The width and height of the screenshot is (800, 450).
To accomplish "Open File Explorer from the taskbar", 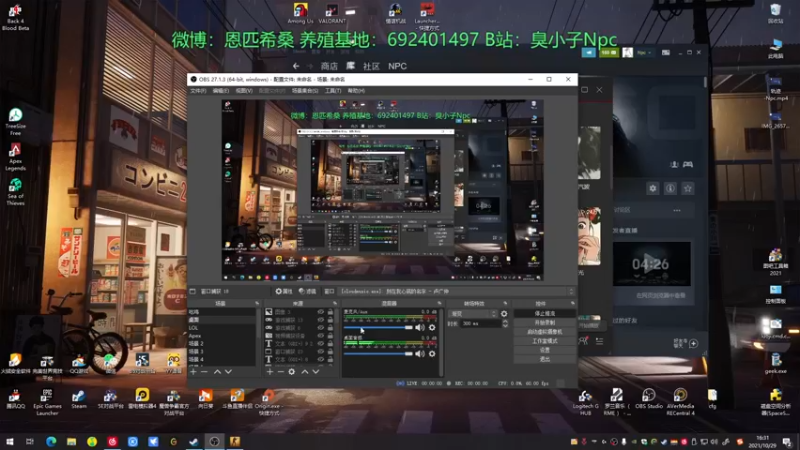I will 71,441.
